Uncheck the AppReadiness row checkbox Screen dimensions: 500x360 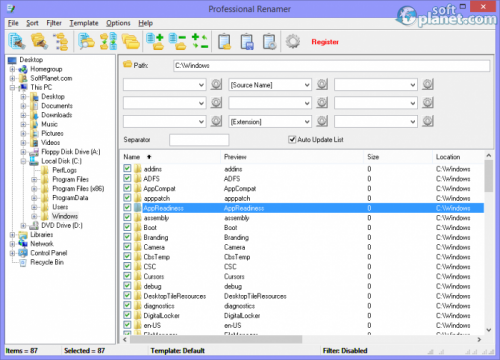click(127, 207)
